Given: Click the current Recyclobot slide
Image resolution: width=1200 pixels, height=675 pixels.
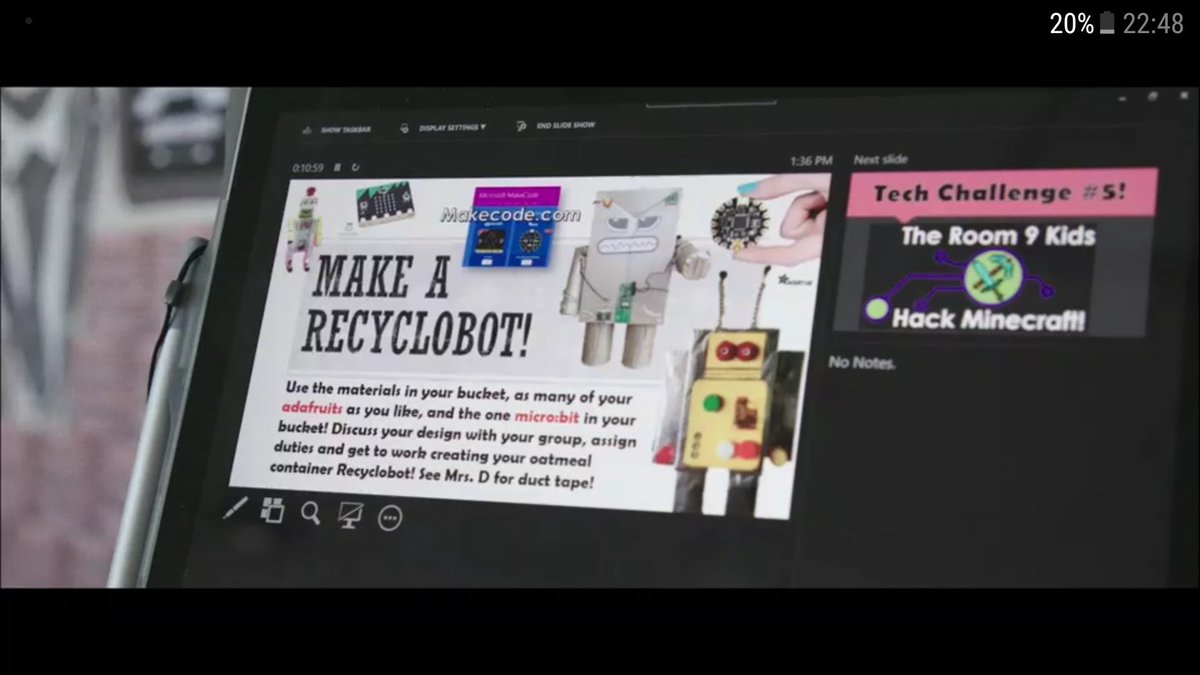Looking at the screenshot, I should pyautogui.click(x=530, y=345).
